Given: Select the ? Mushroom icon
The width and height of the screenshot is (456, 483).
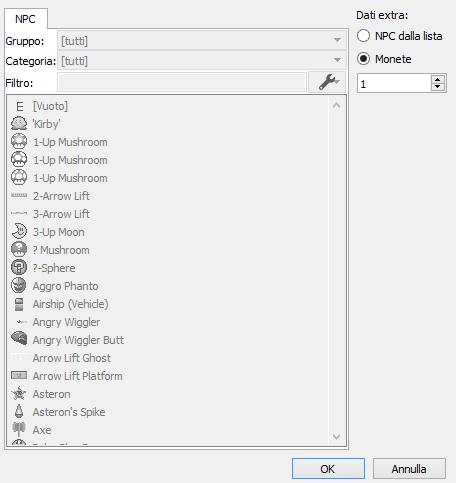Looking at the screenshot, I should (x=19, y=250).
